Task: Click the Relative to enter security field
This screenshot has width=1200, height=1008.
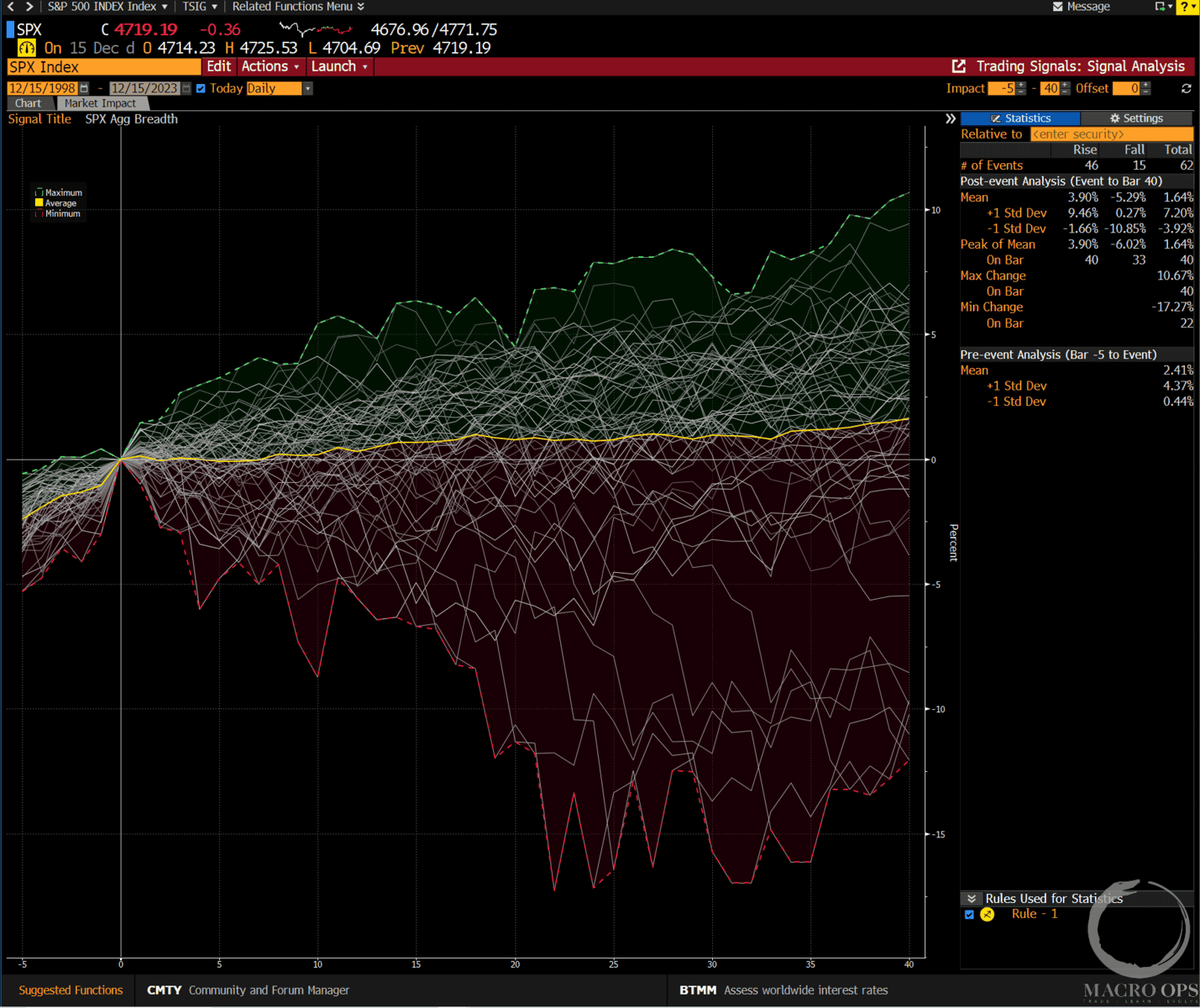Action: [1111, 134]
